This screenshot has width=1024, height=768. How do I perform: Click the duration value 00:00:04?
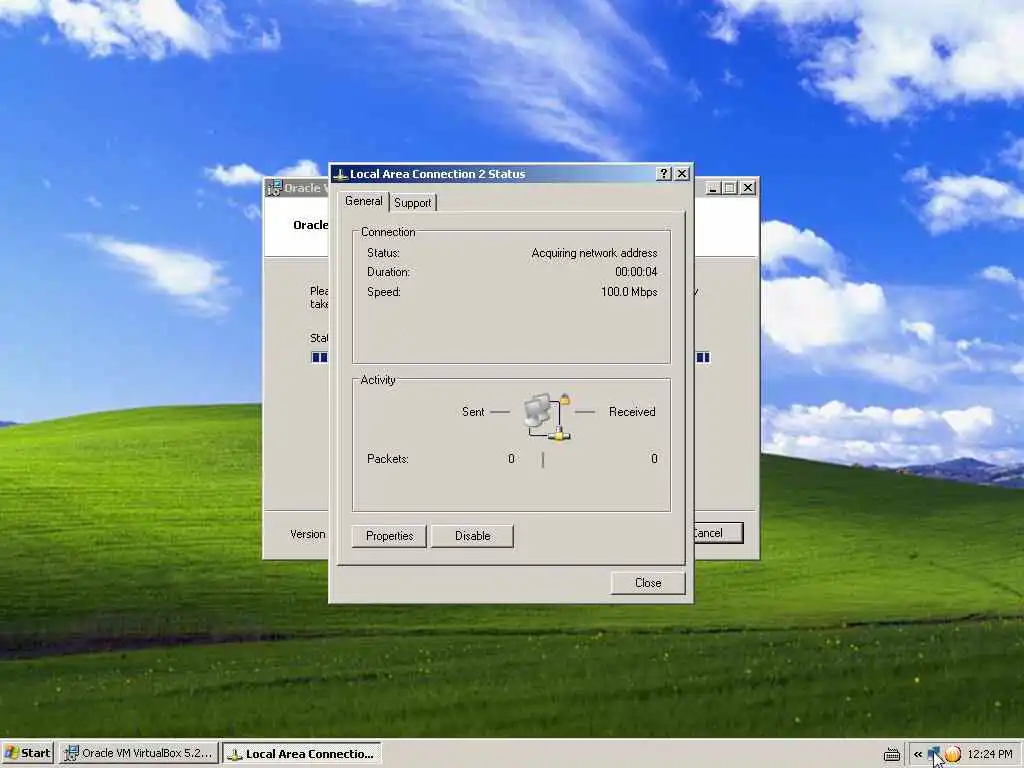pyautogui.click(x=636, y=272)
